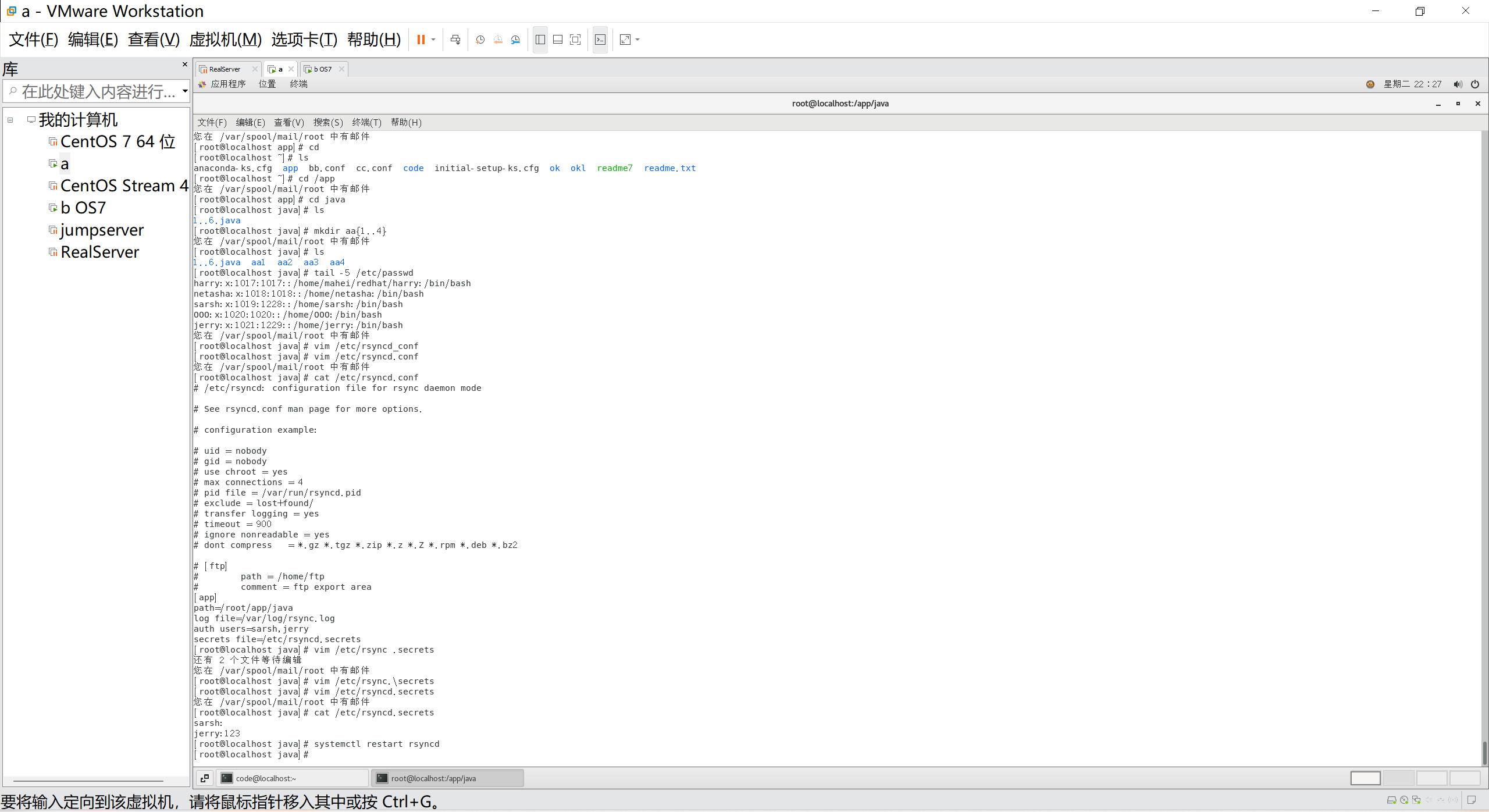
Task: Open the 虚拟机(M) menu
Action: click(225, 40)
